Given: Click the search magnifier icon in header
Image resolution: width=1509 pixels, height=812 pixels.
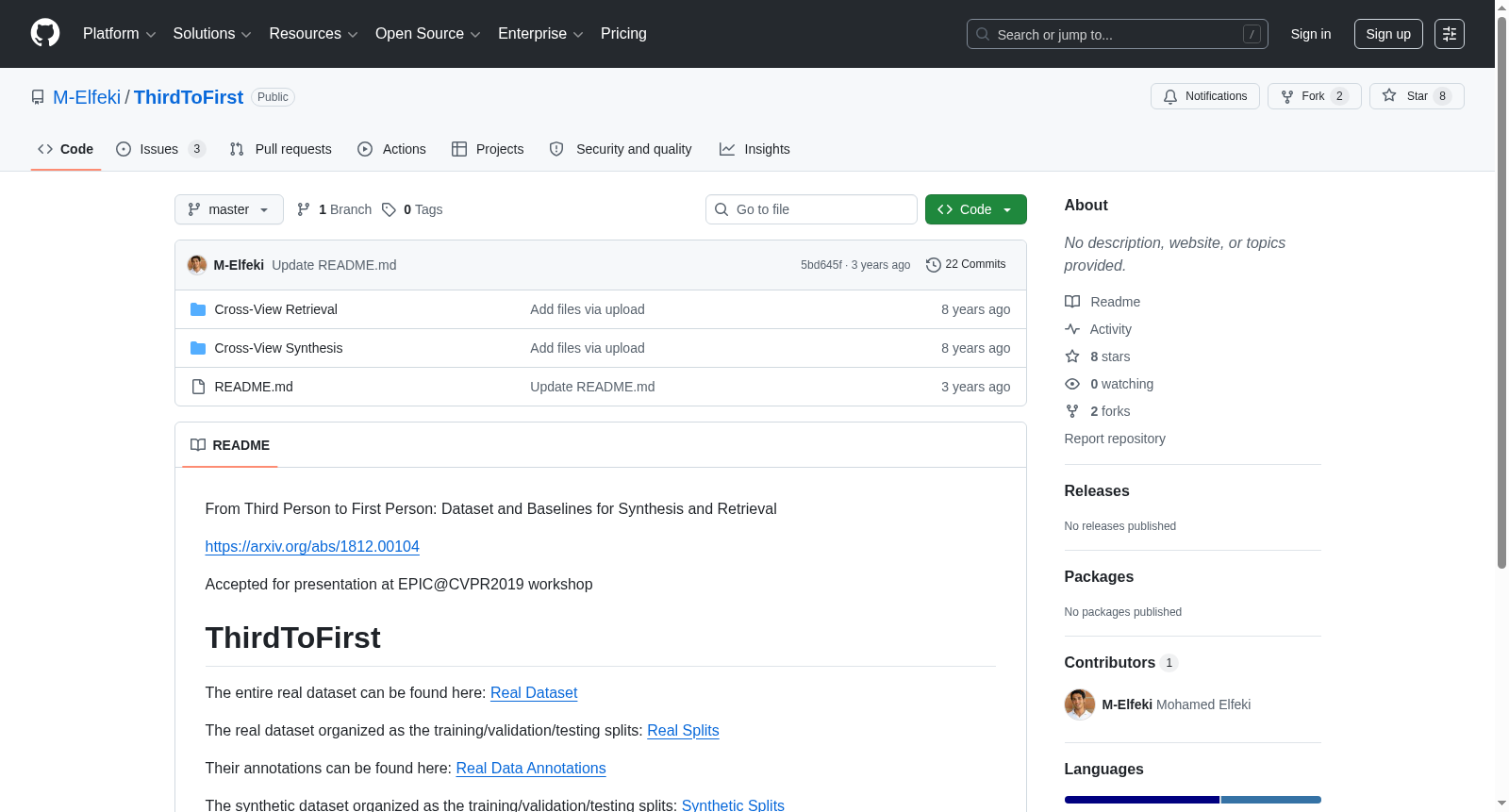Looking at the screenshot, I should [x=983, y=34].
